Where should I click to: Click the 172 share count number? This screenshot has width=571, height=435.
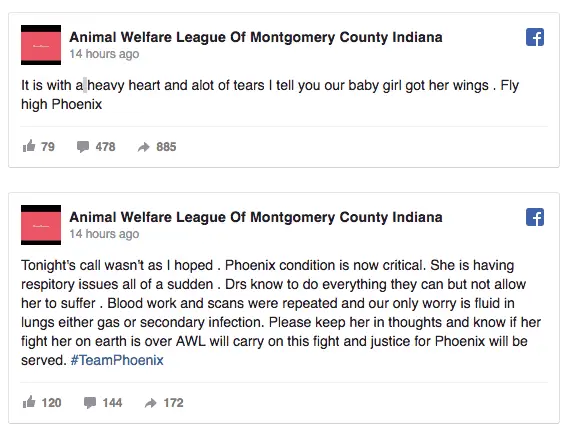[x=173, y=403]
